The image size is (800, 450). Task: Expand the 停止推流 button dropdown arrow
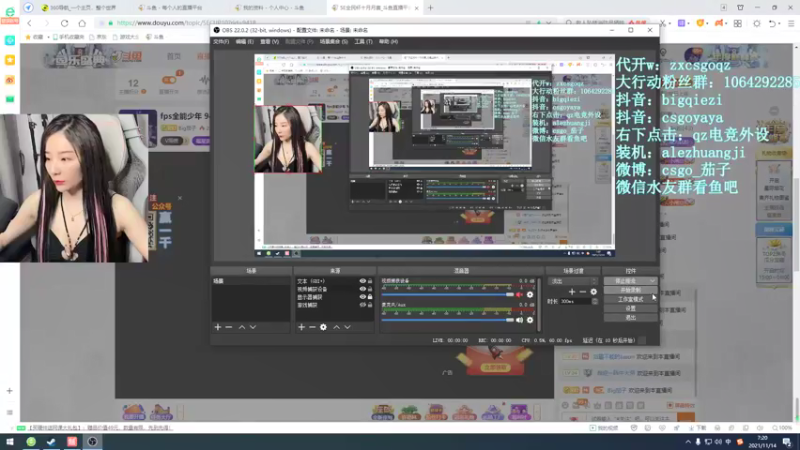(652, 281)
